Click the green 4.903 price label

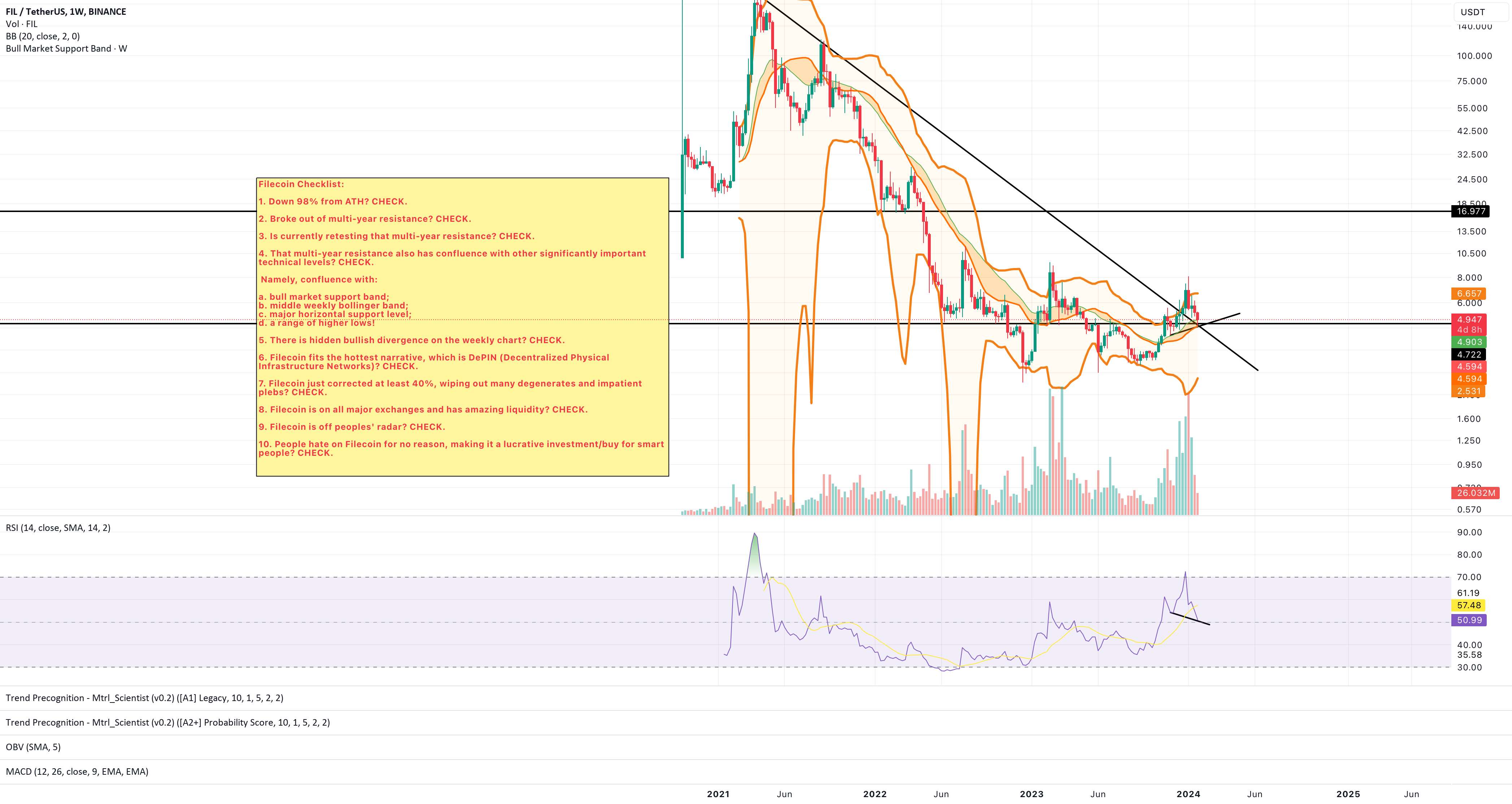tap(1469, 342)
